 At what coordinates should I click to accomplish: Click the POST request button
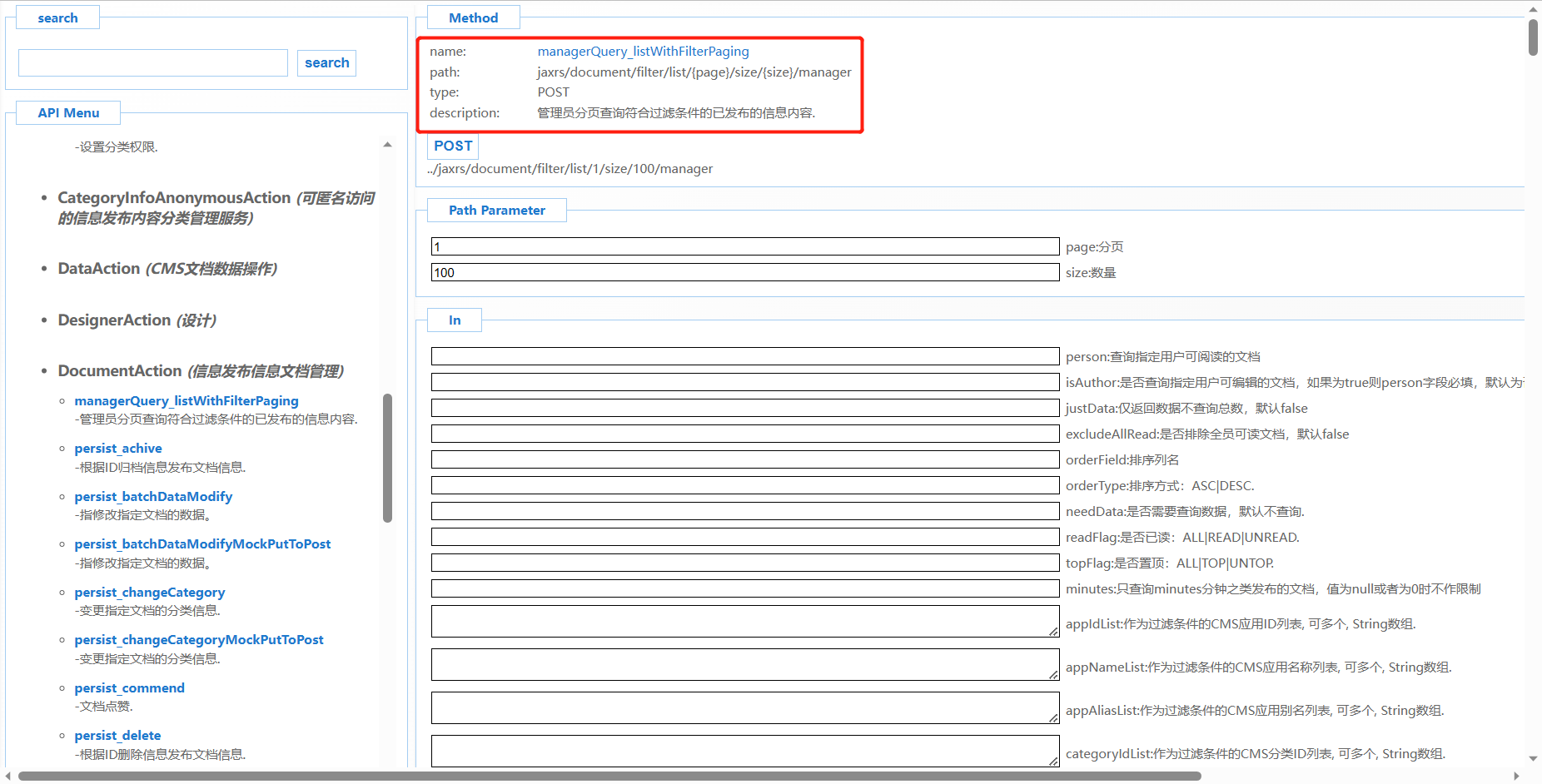click(x=453, y=146)
